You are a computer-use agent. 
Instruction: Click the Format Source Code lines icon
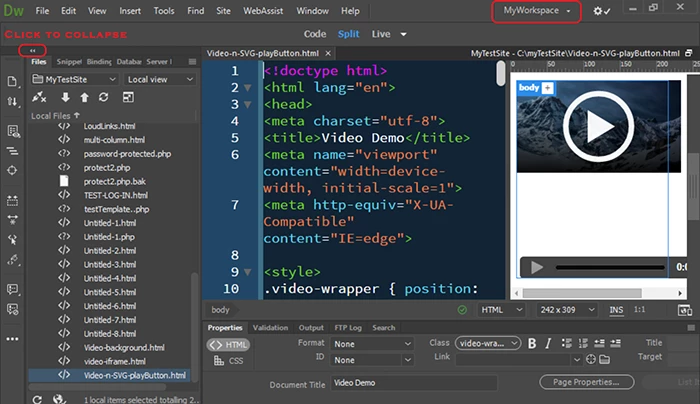12,152
